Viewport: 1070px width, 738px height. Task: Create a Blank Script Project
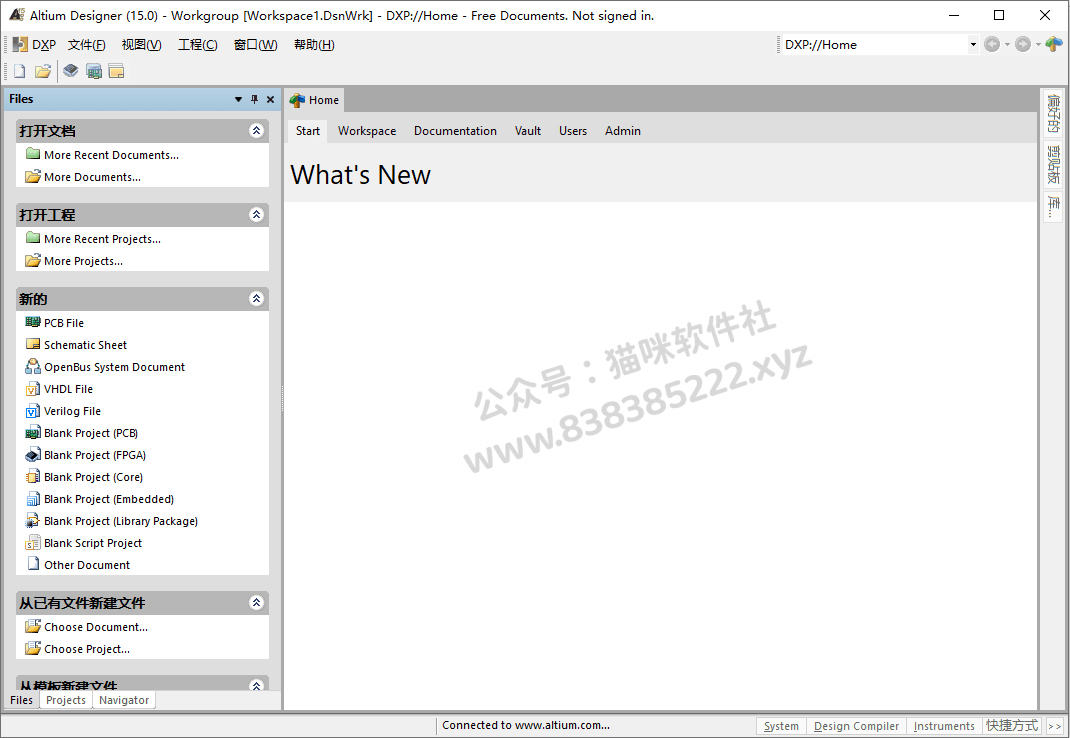coord(92,543)
